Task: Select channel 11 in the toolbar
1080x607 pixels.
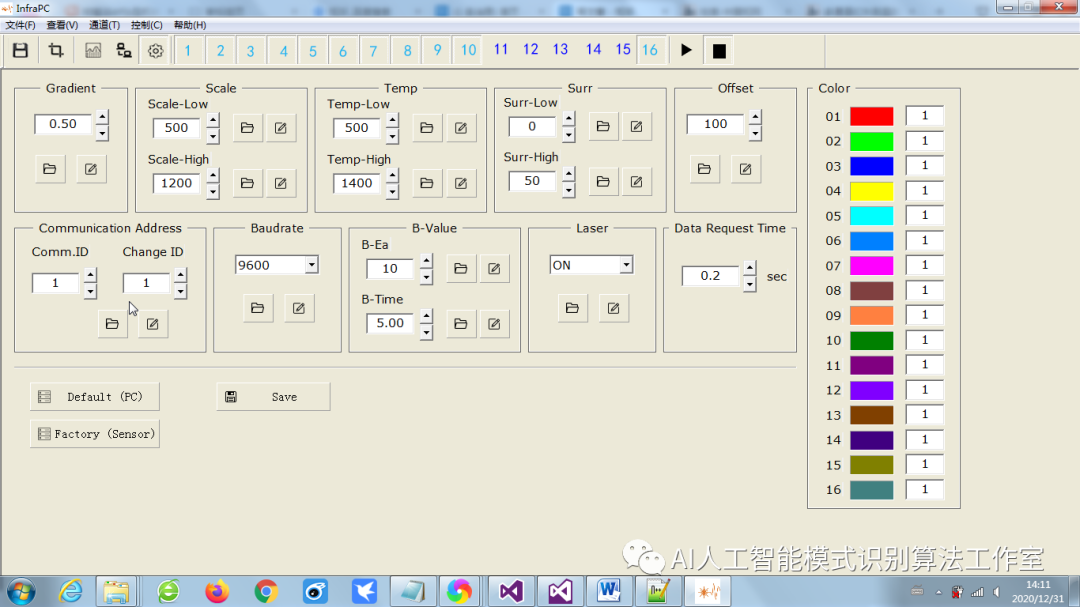Action: click(x=501, y=50)
